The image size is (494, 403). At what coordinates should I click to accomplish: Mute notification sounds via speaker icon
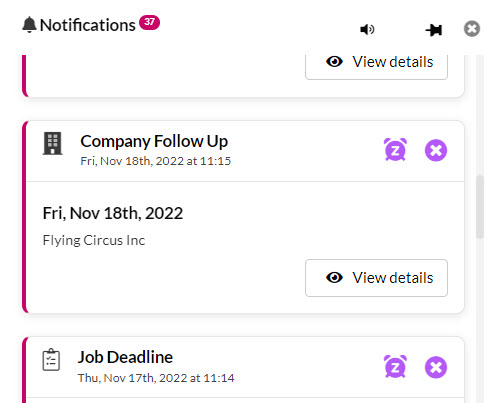pos(367,29)
